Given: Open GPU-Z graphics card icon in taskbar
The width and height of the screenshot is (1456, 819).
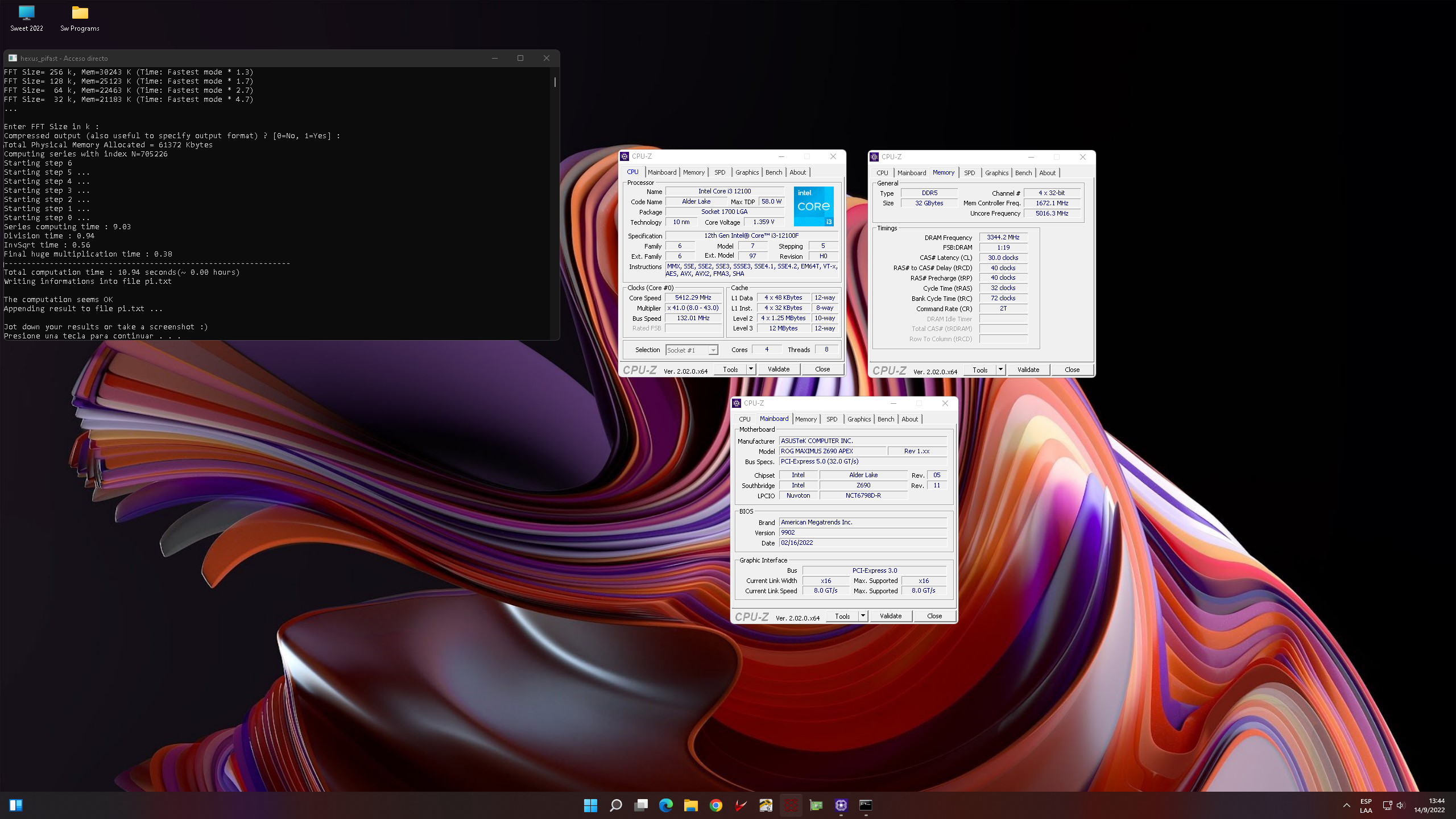Looking at the screenshot, I should point(816,805).
